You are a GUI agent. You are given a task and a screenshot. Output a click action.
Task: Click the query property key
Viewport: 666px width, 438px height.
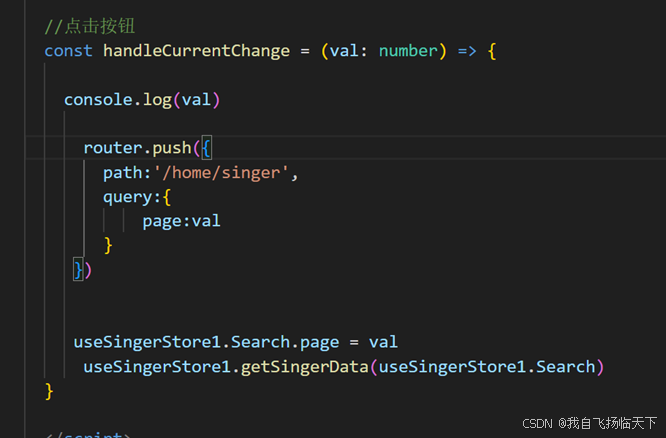coord(127,198)
